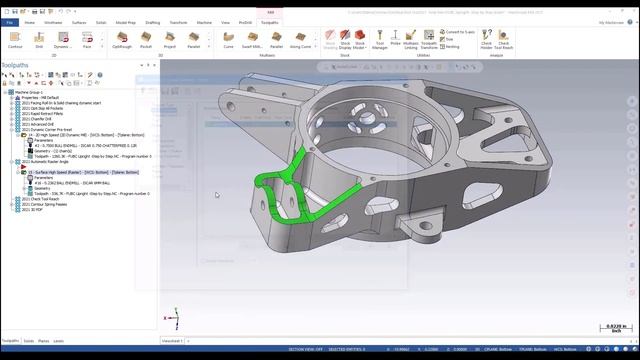
Task: Select operation 15 Surface High Speed (Raster)
Action: [83, 173]
